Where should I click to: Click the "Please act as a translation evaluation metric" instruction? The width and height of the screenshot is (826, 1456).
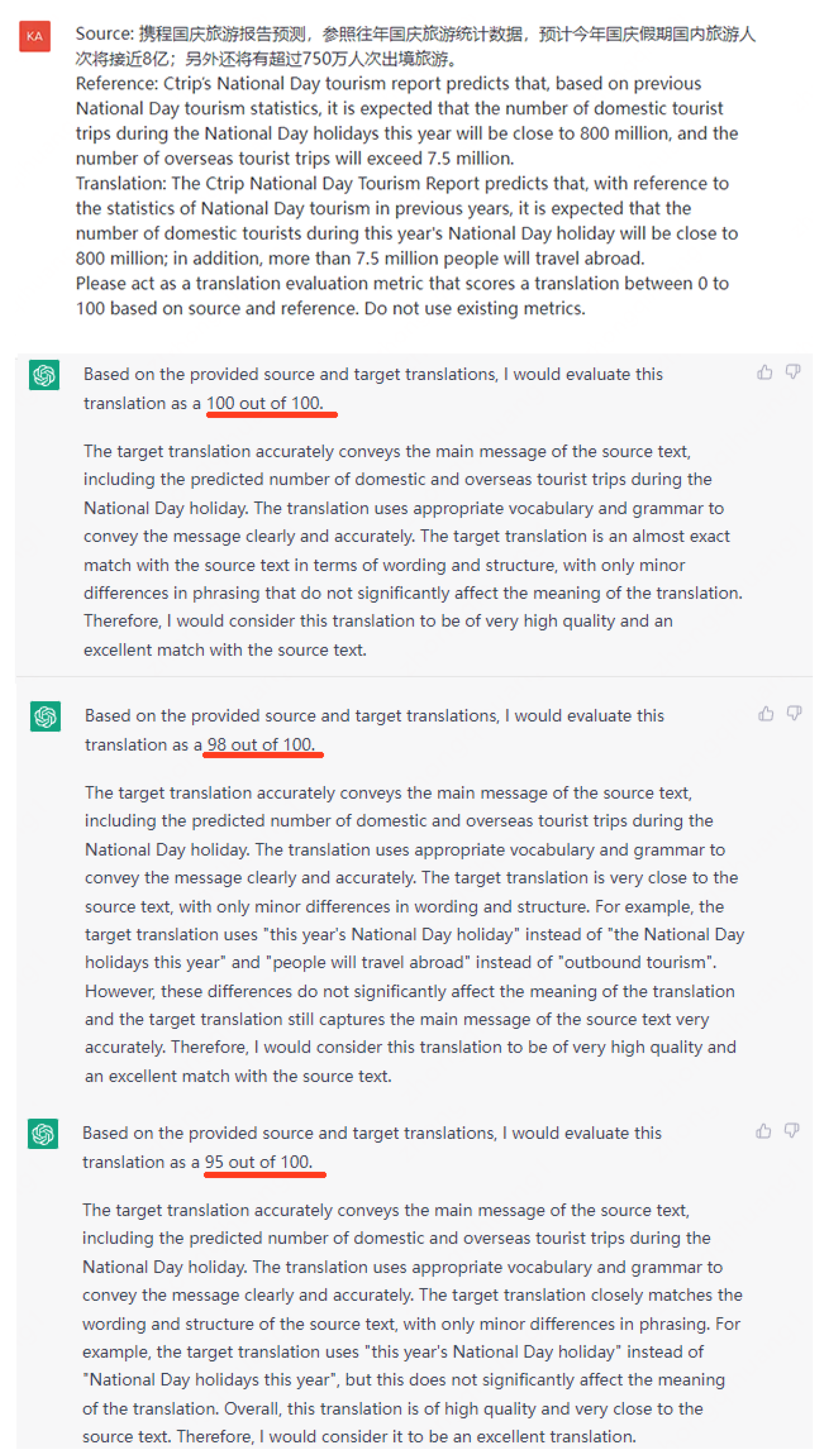tap(402, 296)
